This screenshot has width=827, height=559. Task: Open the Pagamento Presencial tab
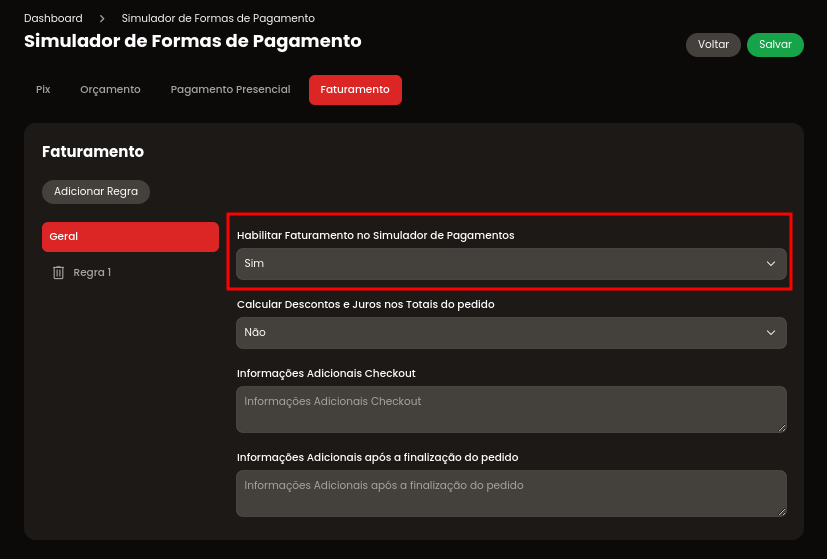[230, 90]
